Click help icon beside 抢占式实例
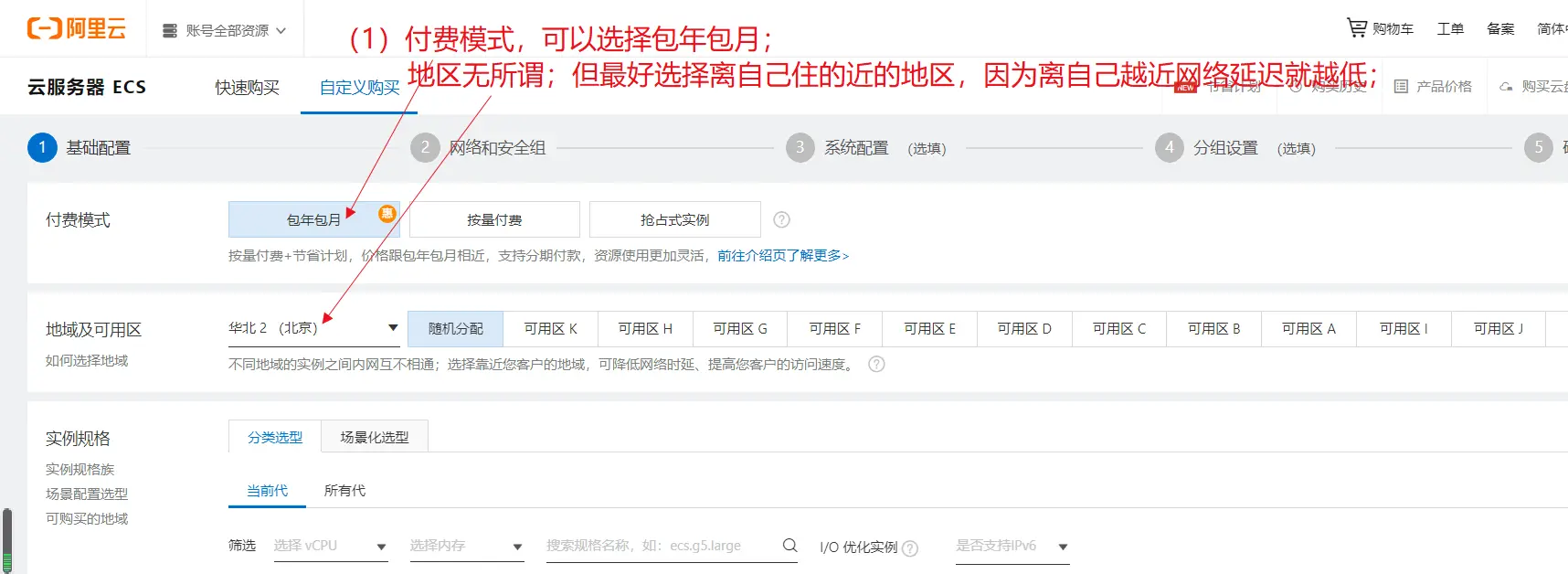 click(x=781, y=219)
